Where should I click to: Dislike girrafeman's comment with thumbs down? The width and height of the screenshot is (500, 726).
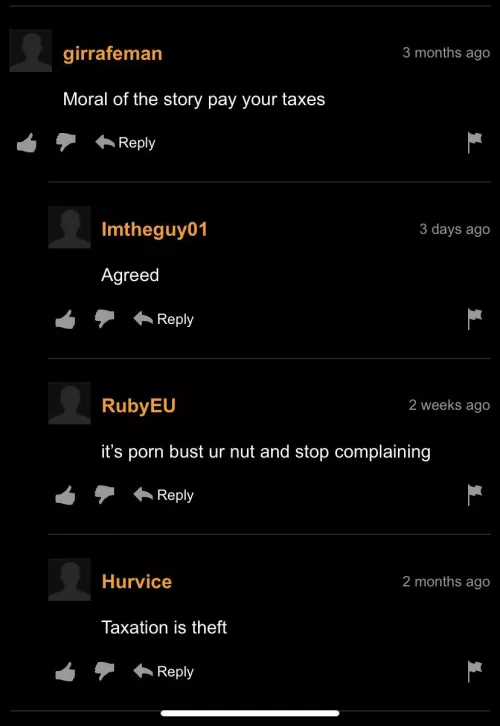pos(65,143)
